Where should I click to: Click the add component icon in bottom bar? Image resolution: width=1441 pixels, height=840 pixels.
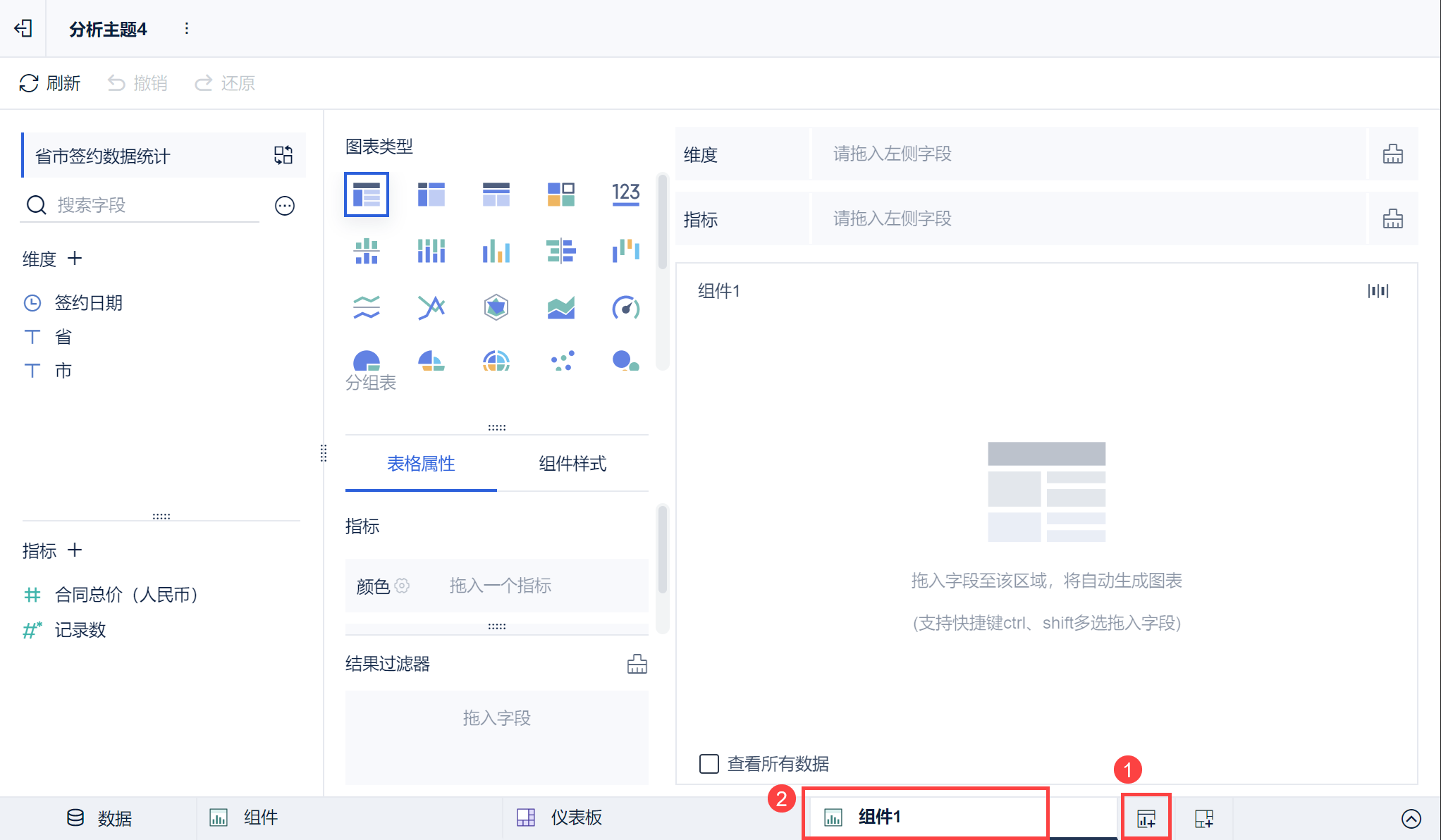[x=1146, y=818]
